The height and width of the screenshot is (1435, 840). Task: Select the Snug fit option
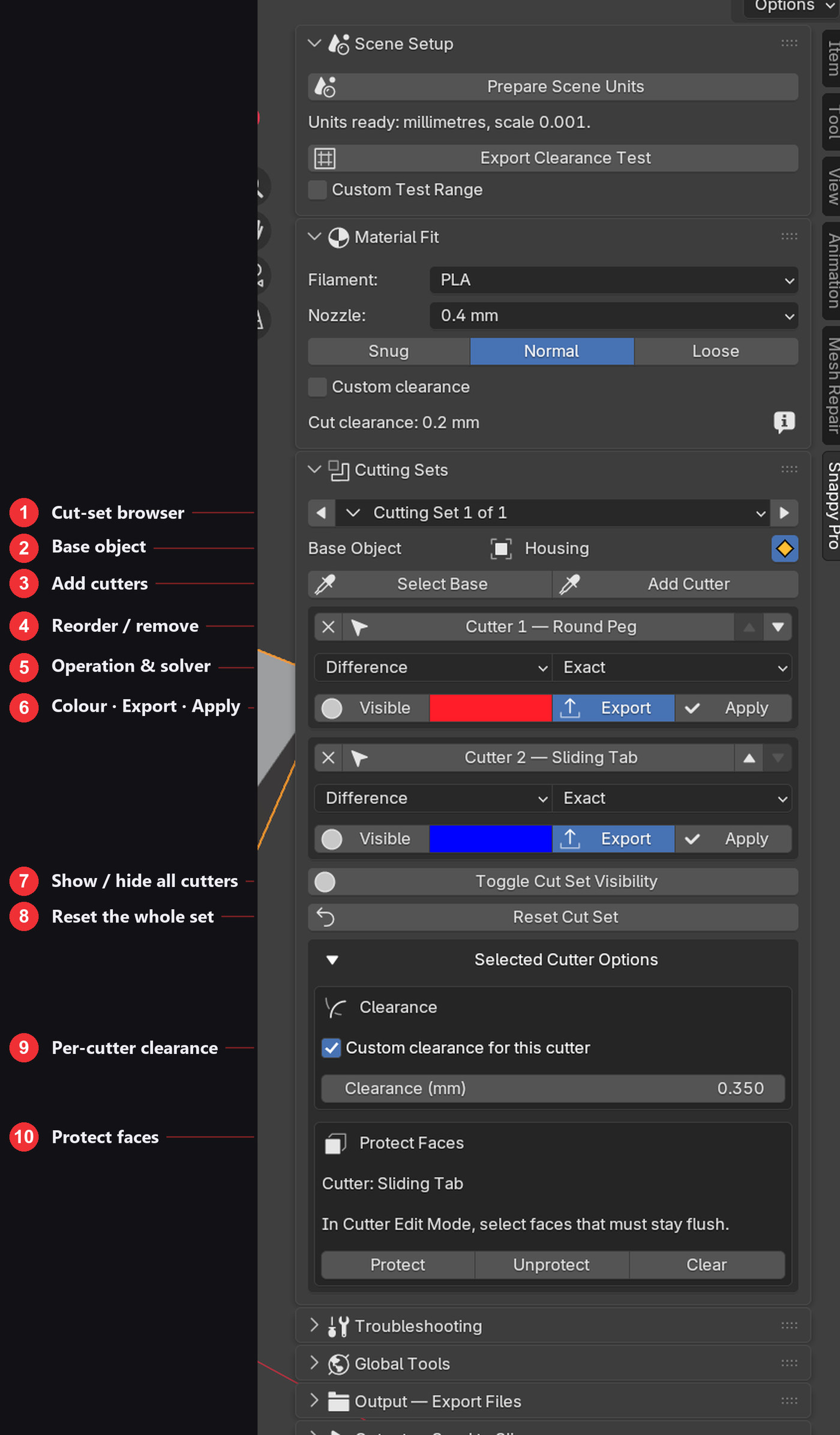point(389,351)
